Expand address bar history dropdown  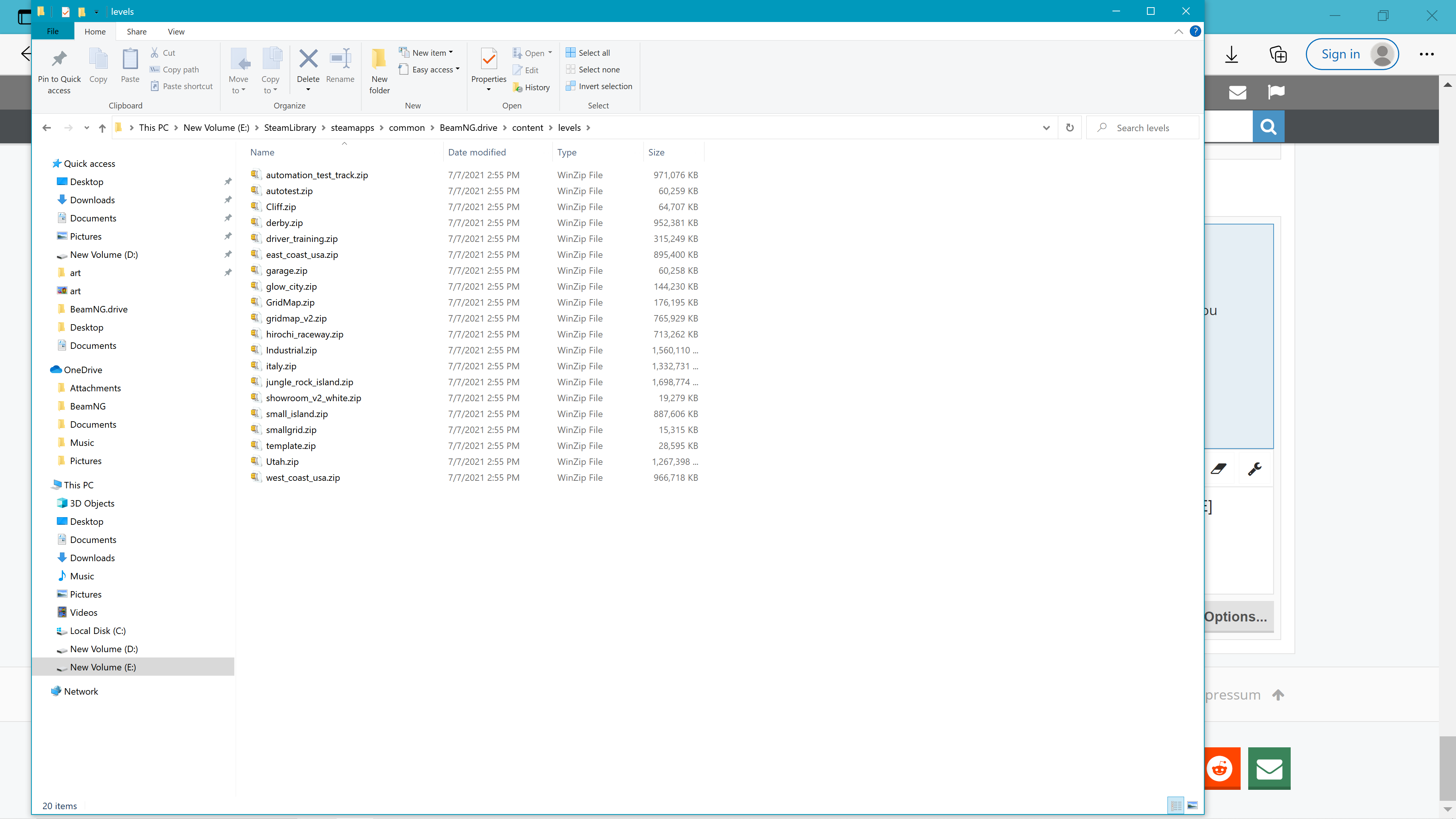(1046, 128)
